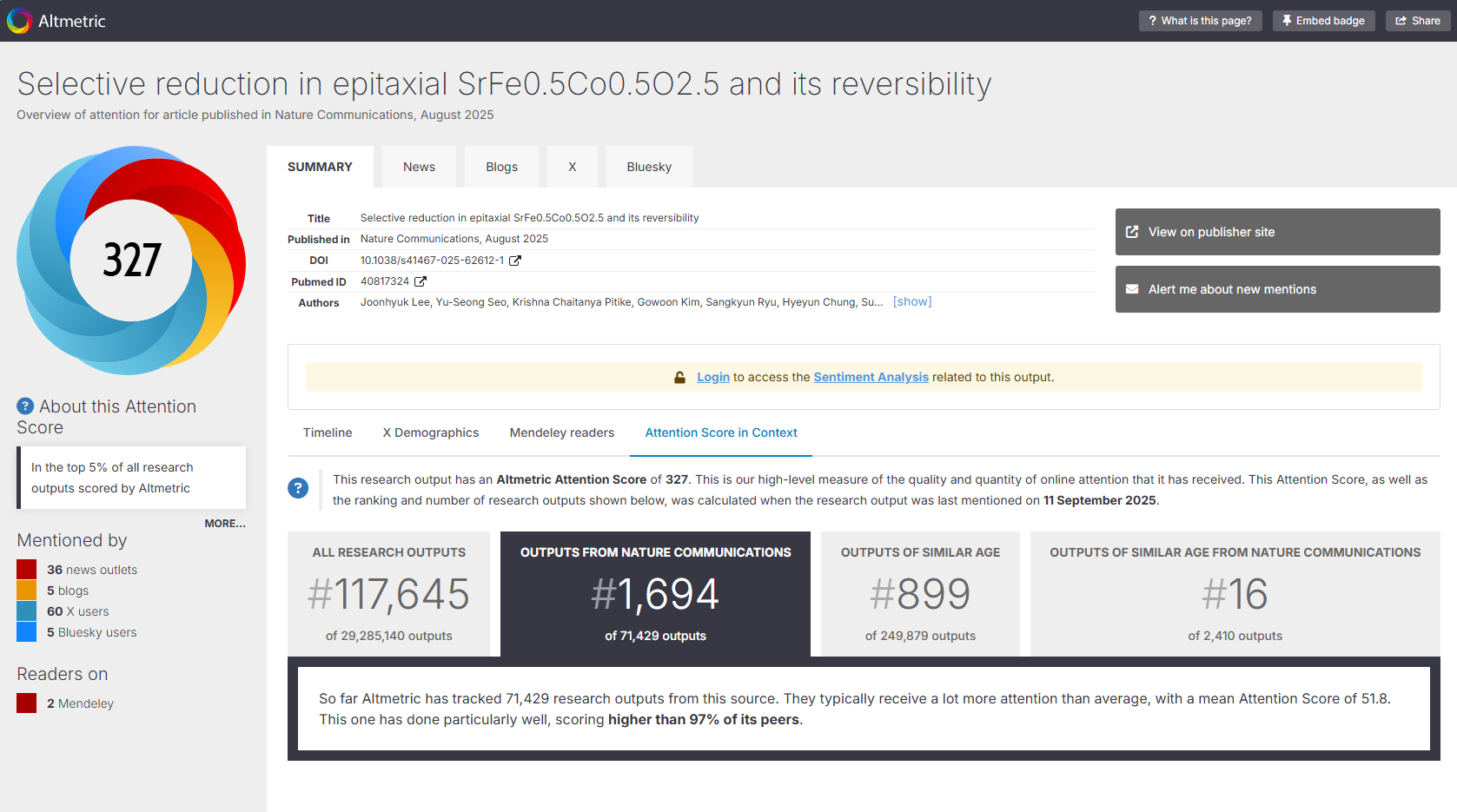Select the SUMMARY tab

[320, 167]
